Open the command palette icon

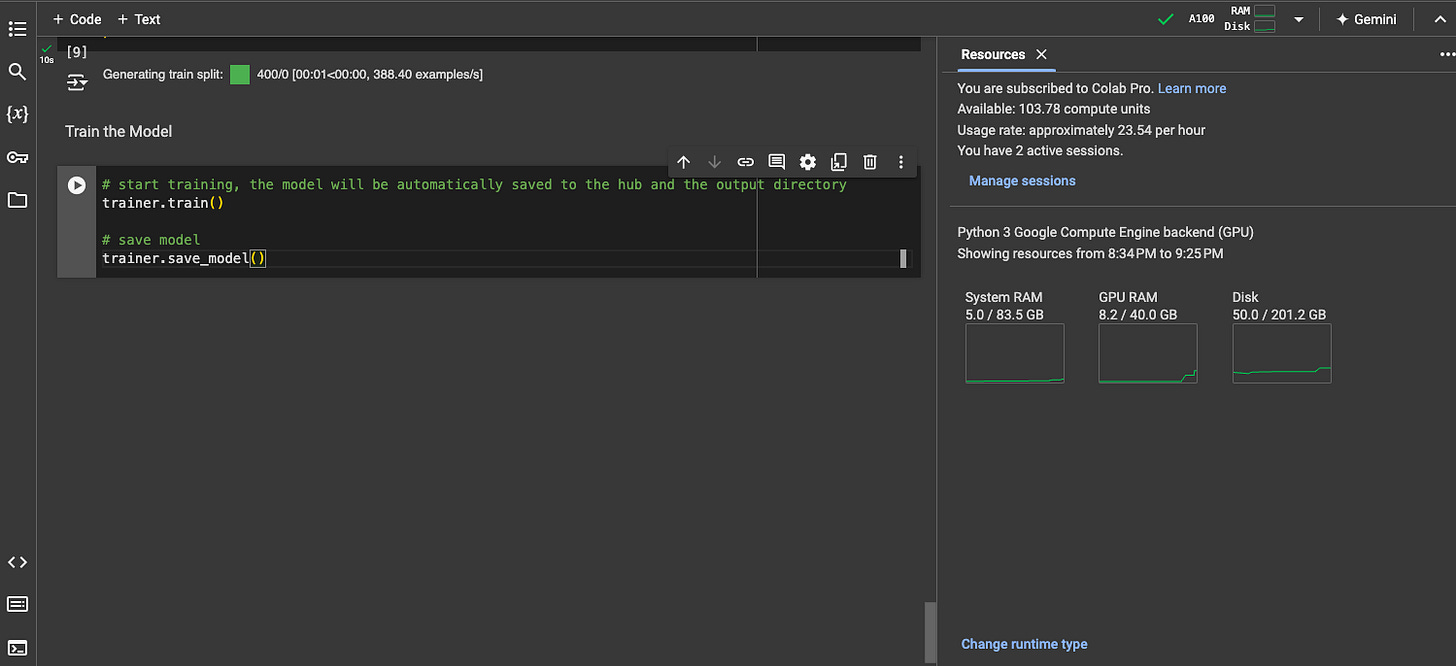(x=17, y=604)
